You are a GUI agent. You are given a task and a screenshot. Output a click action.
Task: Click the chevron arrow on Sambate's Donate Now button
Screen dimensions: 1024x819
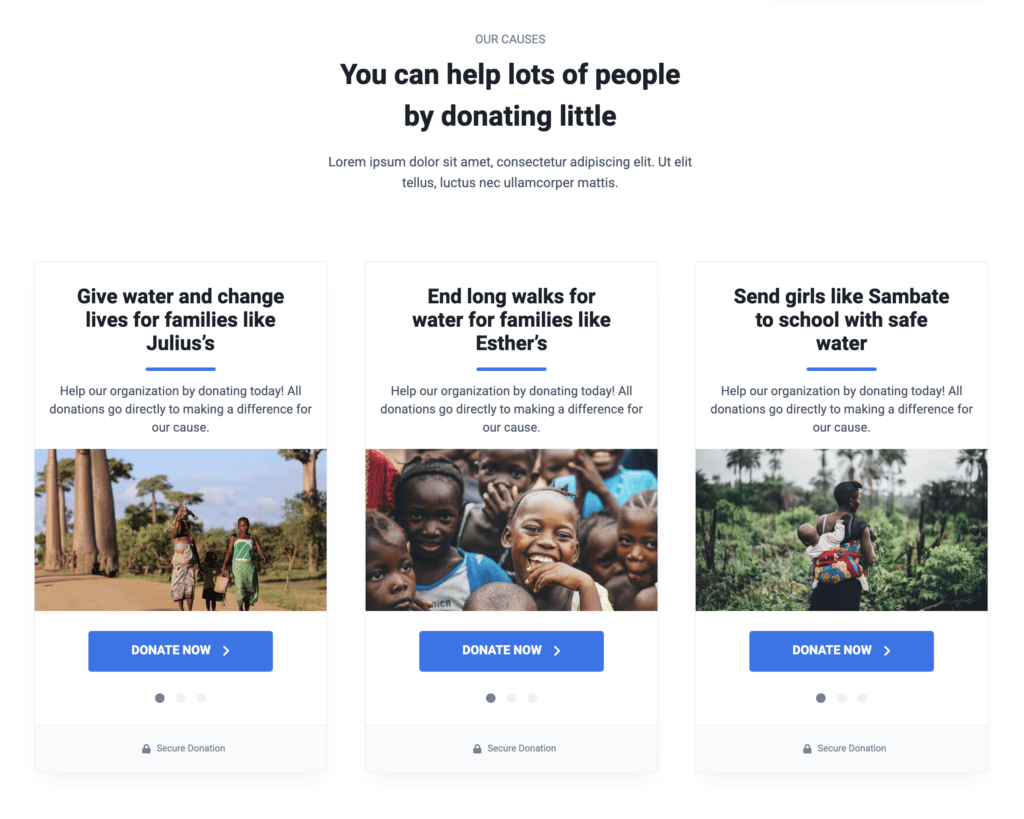[x=887, y=650]
